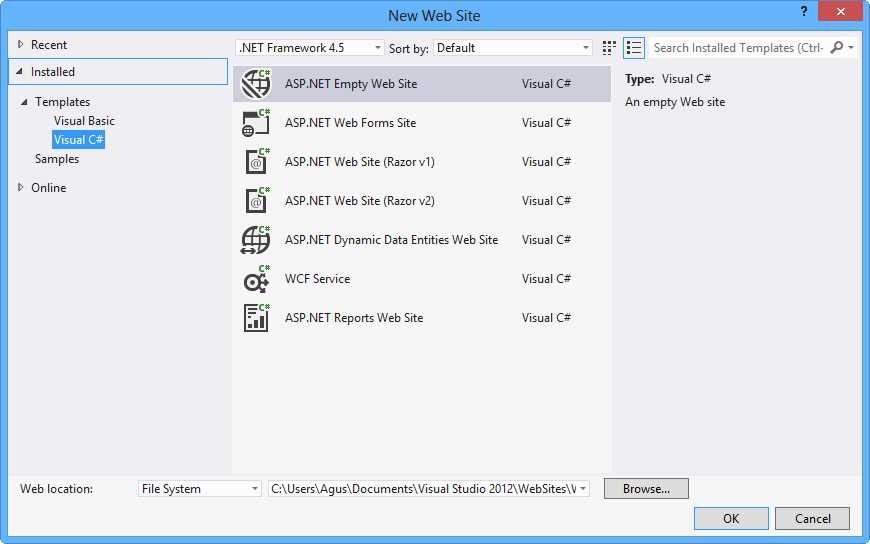Close the New Web Site dialog
870x544 pixels.
pos(841,11)
